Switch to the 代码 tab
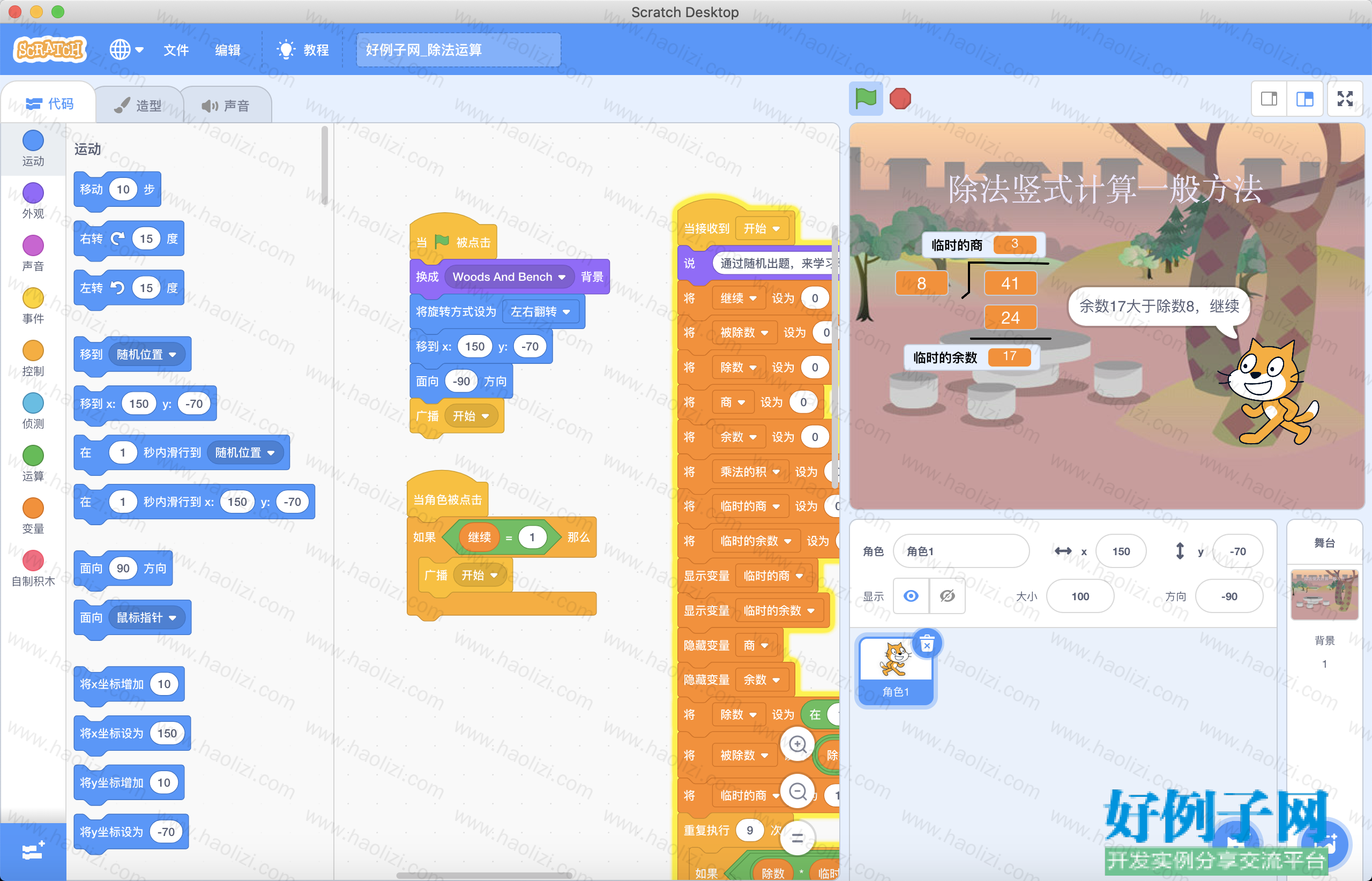The height and width of the screenshot is (881, 1372). (x=50, y=103)
